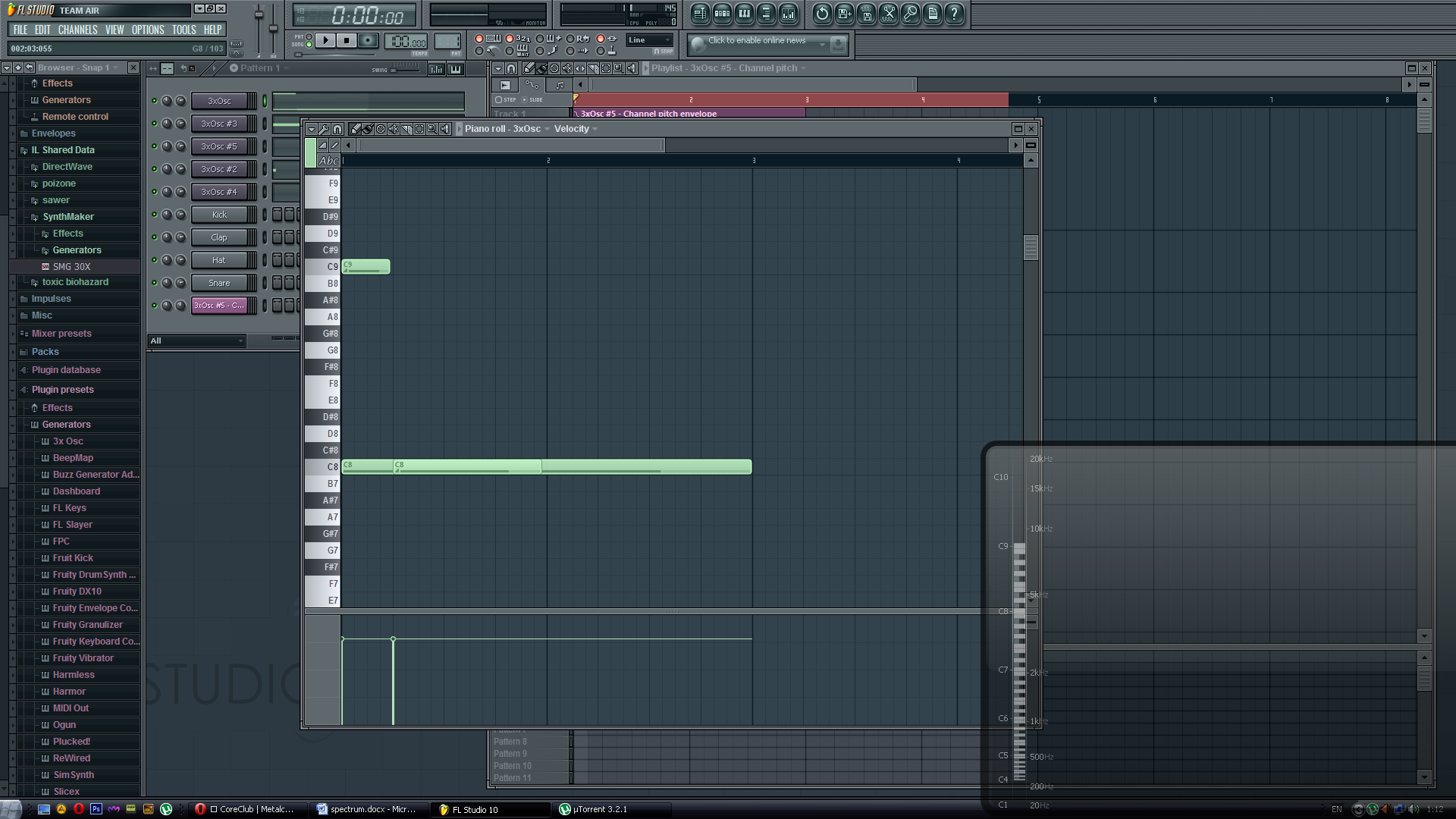Select the paint brush tool in piano roll
1456x819 pixels.
tap(368, 129)
